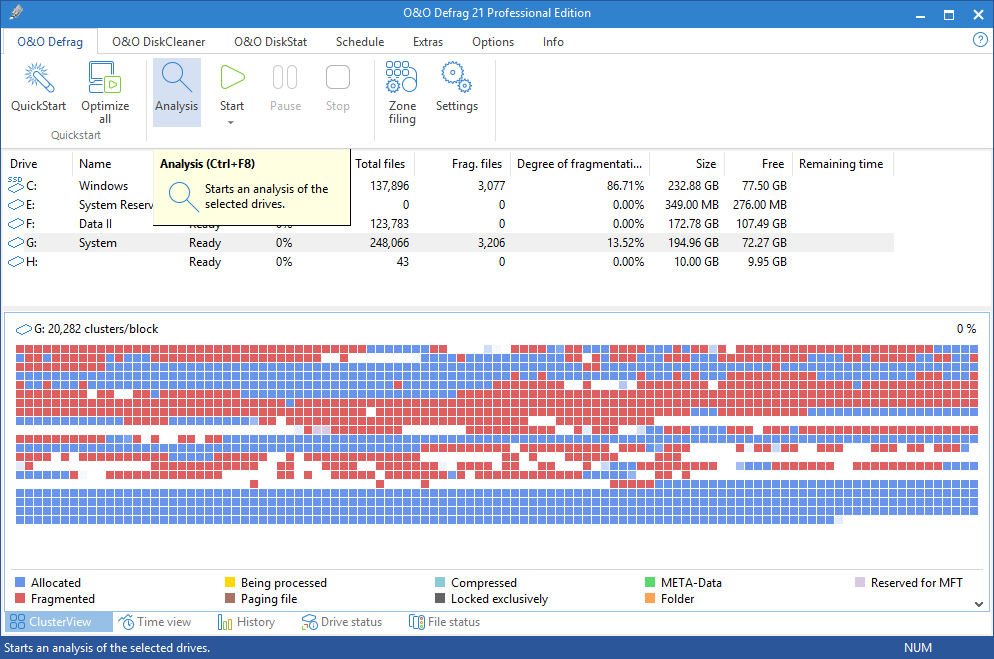Click the 13.52% fragmentation value
994x659 pixels.
click(x=625, y=243)
